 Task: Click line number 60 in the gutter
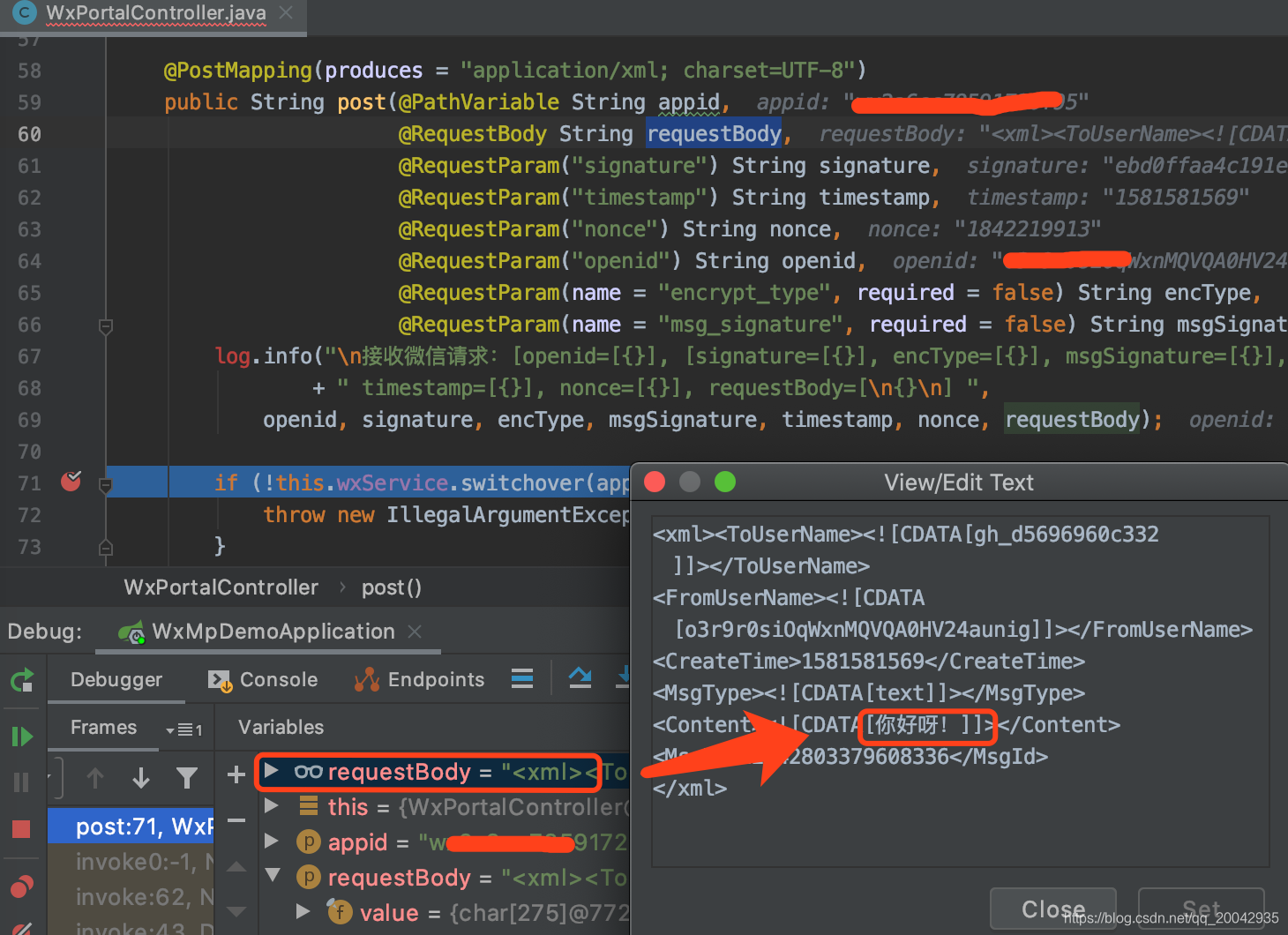tap(29, 134)
